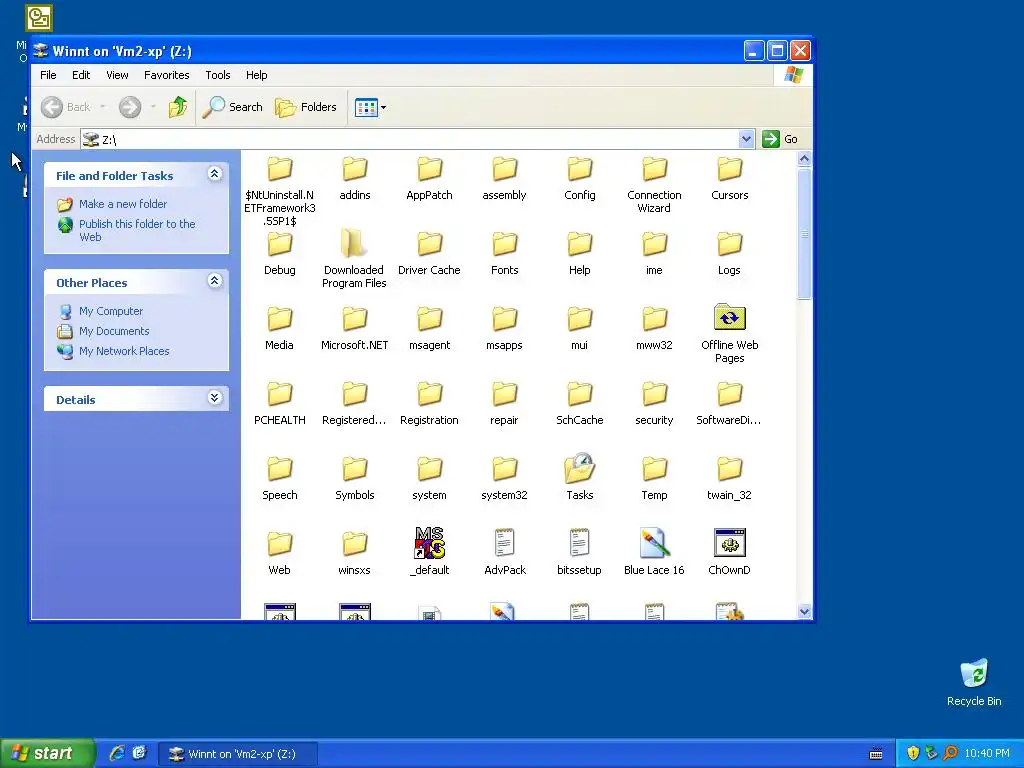The height and width of the screenshot is (768, 1024).
Task: Open the SchCache folder
Action: [x=579, y=394]
